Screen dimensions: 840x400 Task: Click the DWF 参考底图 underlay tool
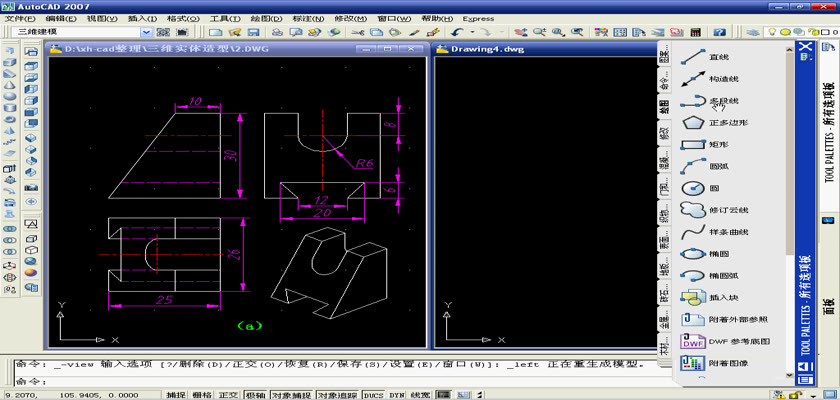[x=724, y=341]
